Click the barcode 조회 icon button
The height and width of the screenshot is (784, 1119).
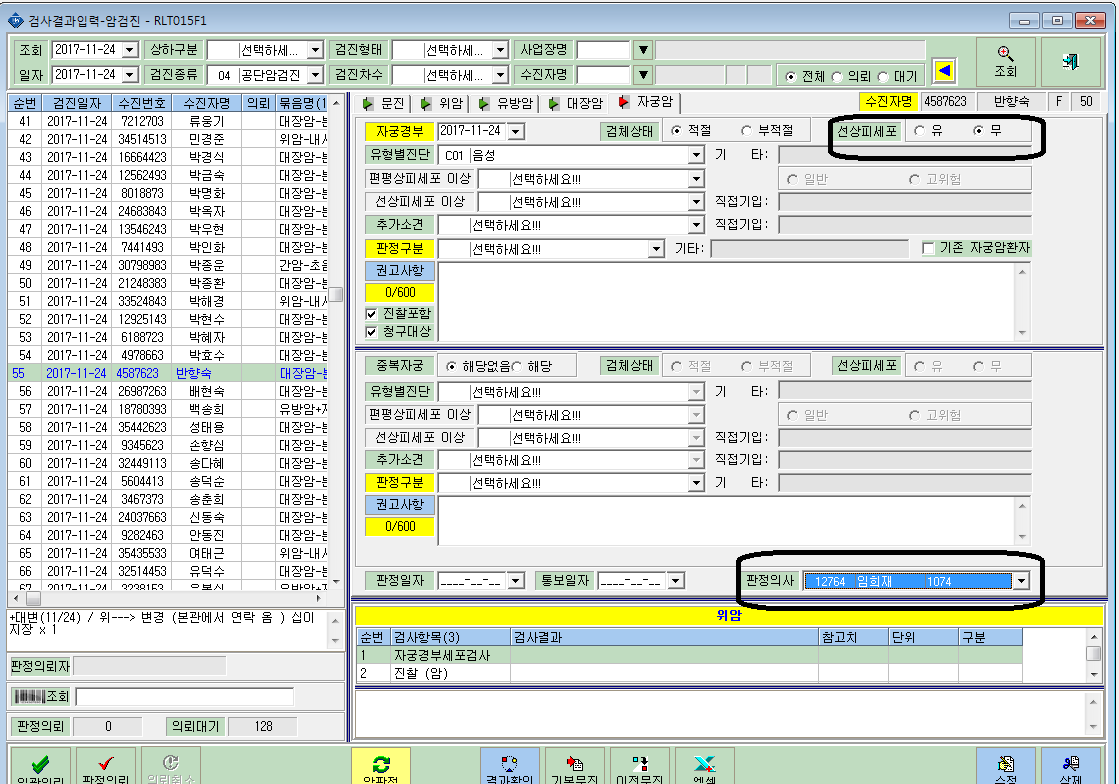click(x=41, y=696)
